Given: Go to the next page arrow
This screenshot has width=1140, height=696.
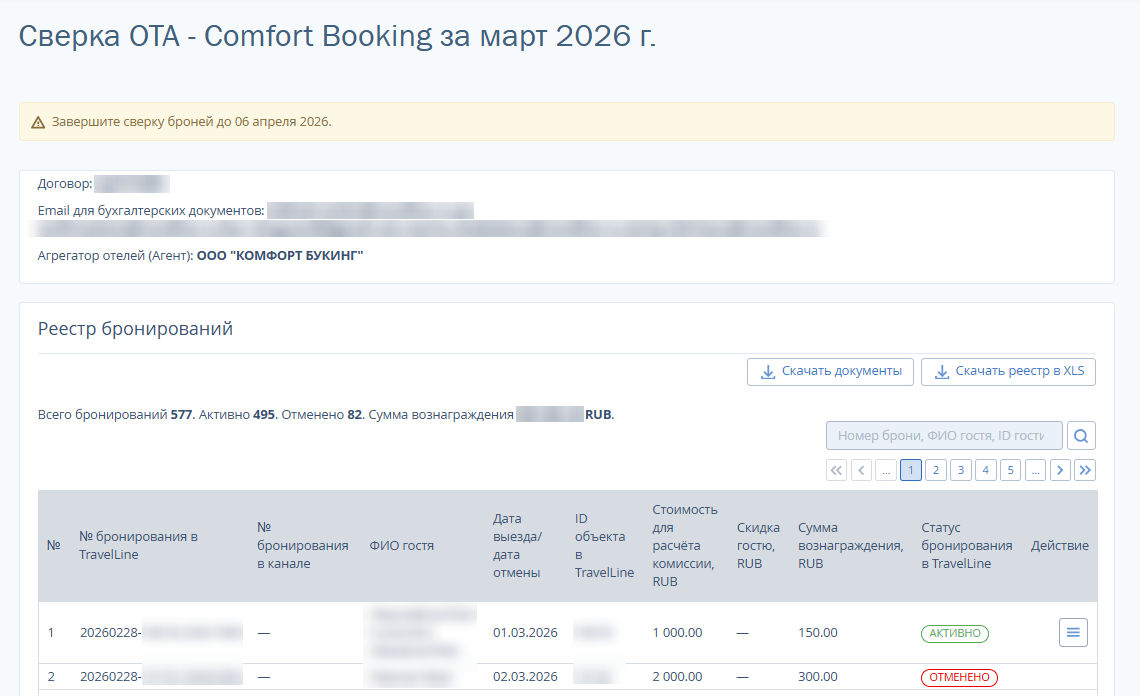Looking at the screenshot, I should pos(1060,470).
